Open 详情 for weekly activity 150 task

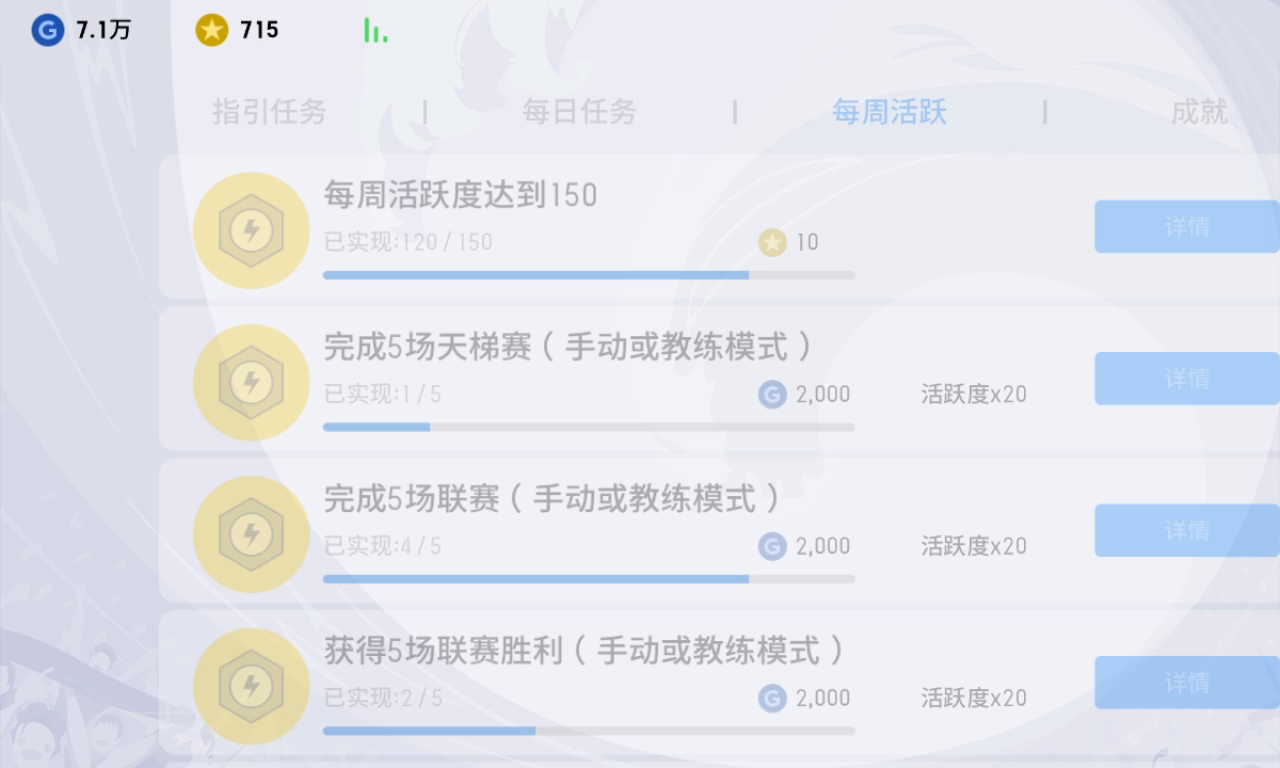coord(1187,227)
